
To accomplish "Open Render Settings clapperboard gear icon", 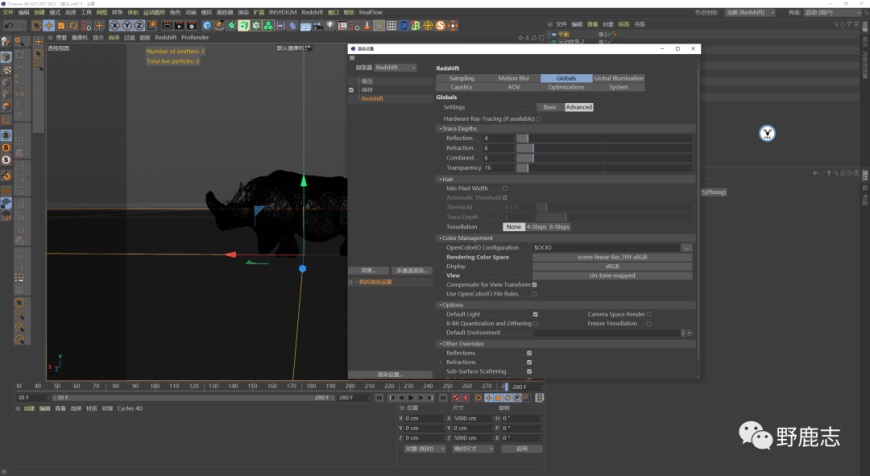I will coord(191,26).
